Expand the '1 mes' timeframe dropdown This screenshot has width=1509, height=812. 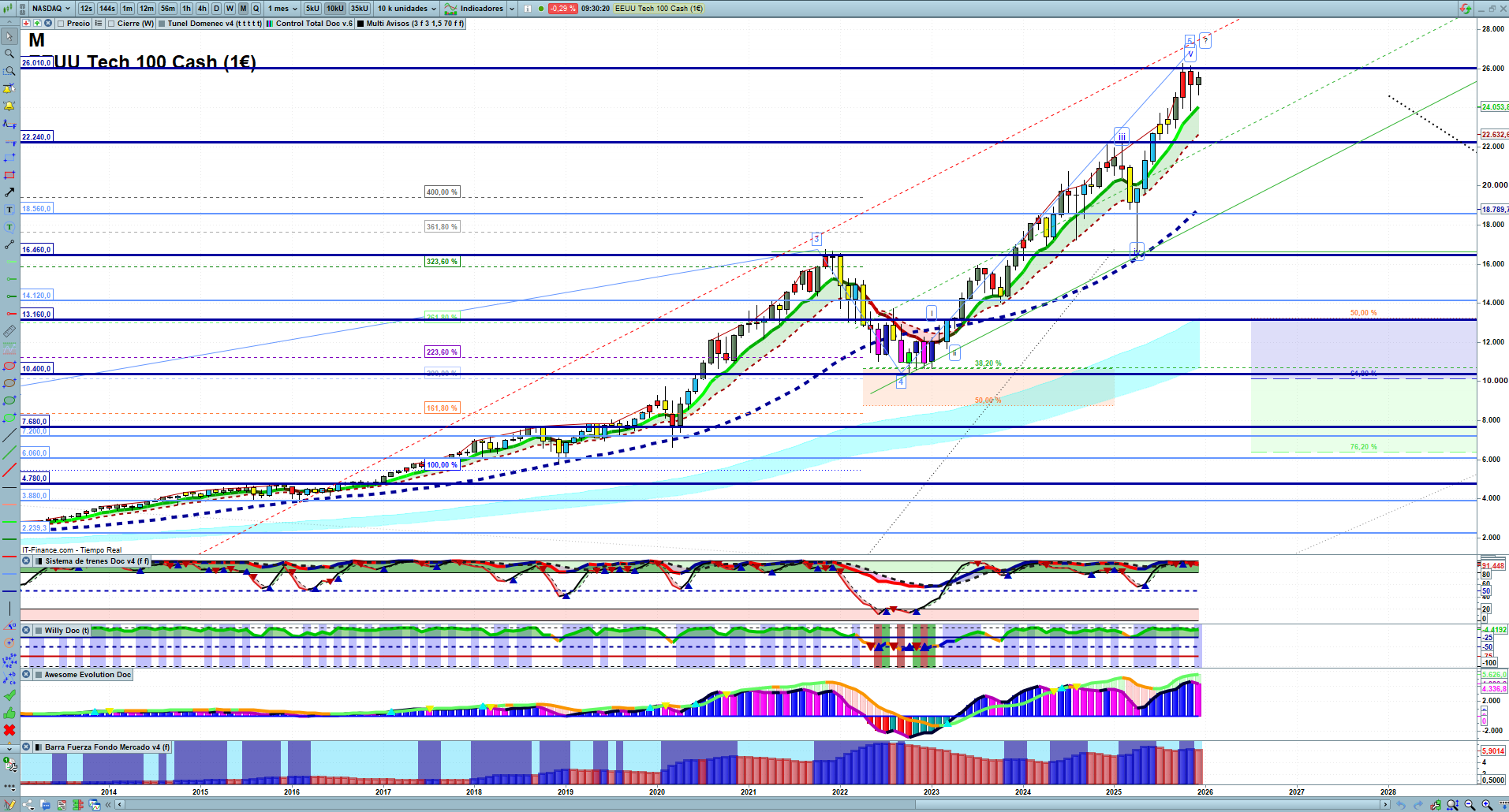pos(282,9)
